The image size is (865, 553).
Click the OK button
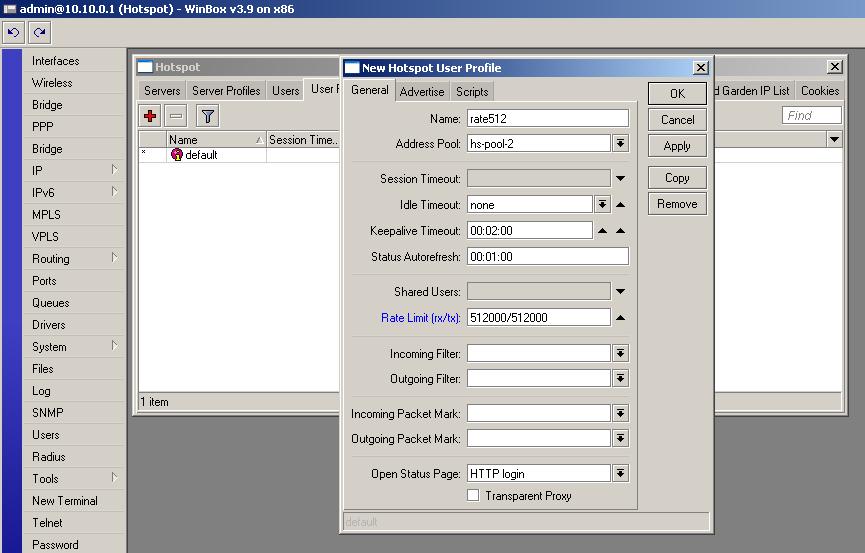tap(677, 94)
